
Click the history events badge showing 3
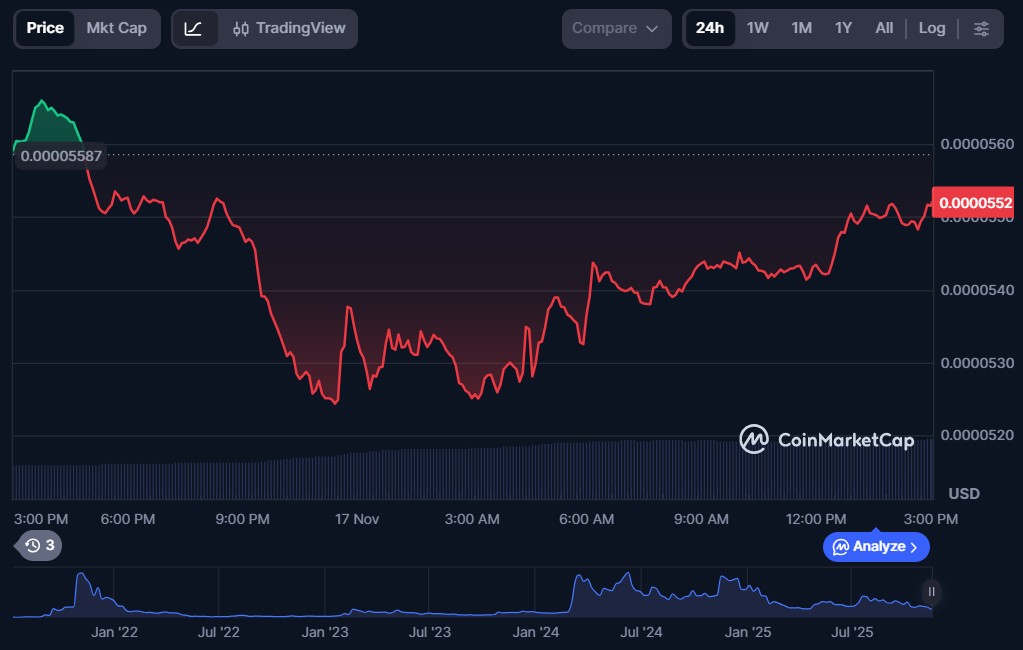click(40, 545)
